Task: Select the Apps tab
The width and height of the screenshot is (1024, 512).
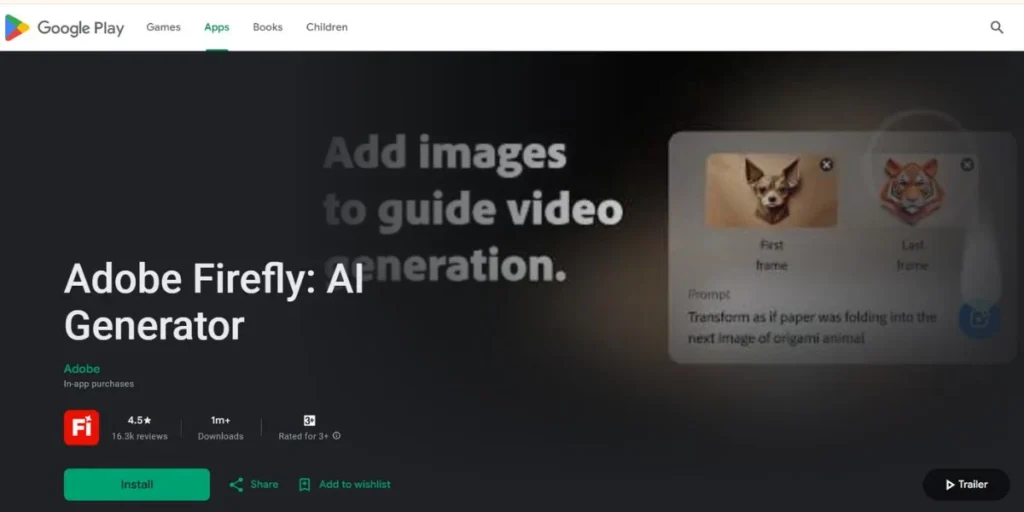Action: coord(217,27)
